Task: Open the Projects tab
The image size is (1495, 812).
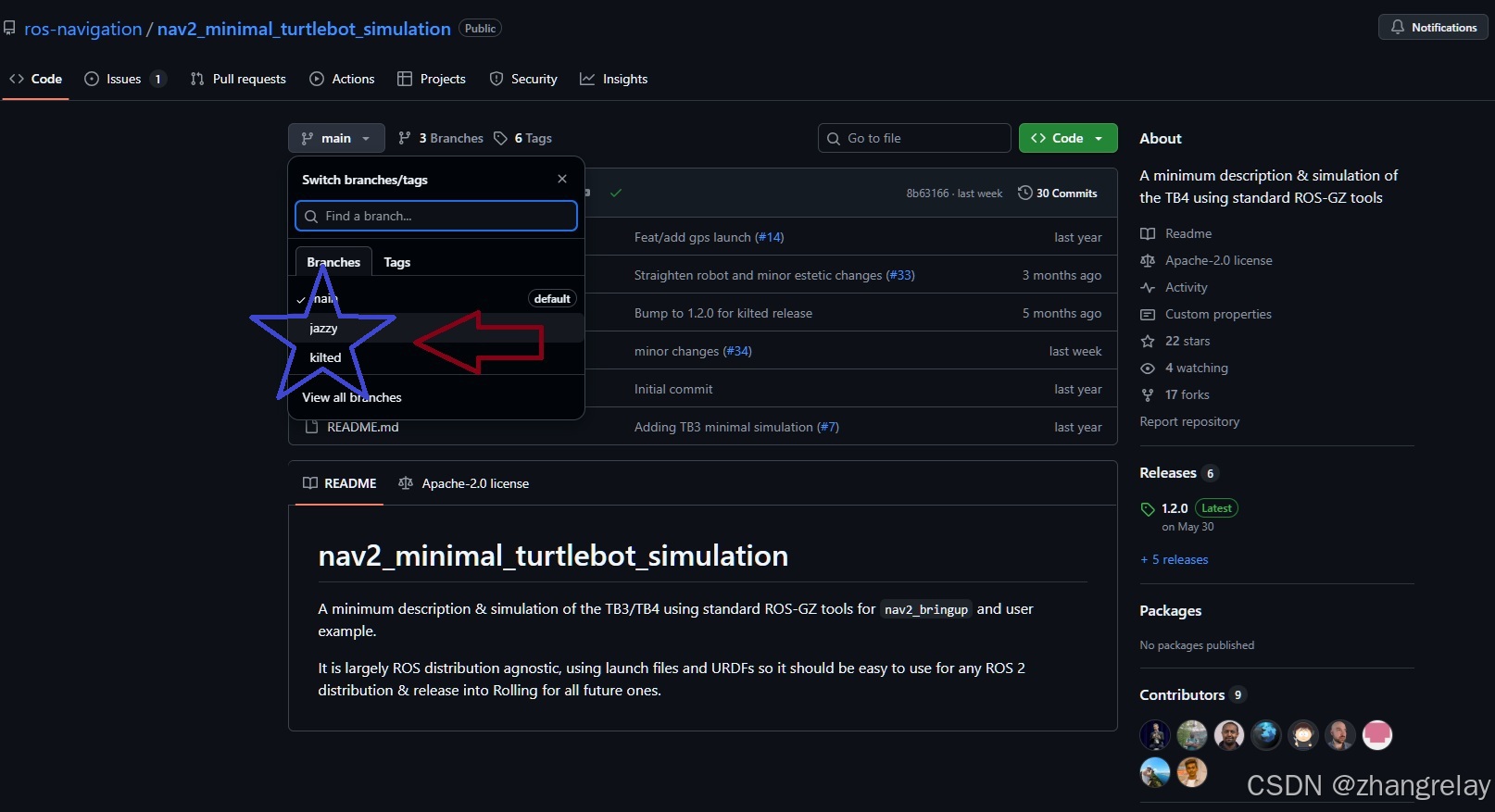Action: pyautogui.click(x=432, y=79)
